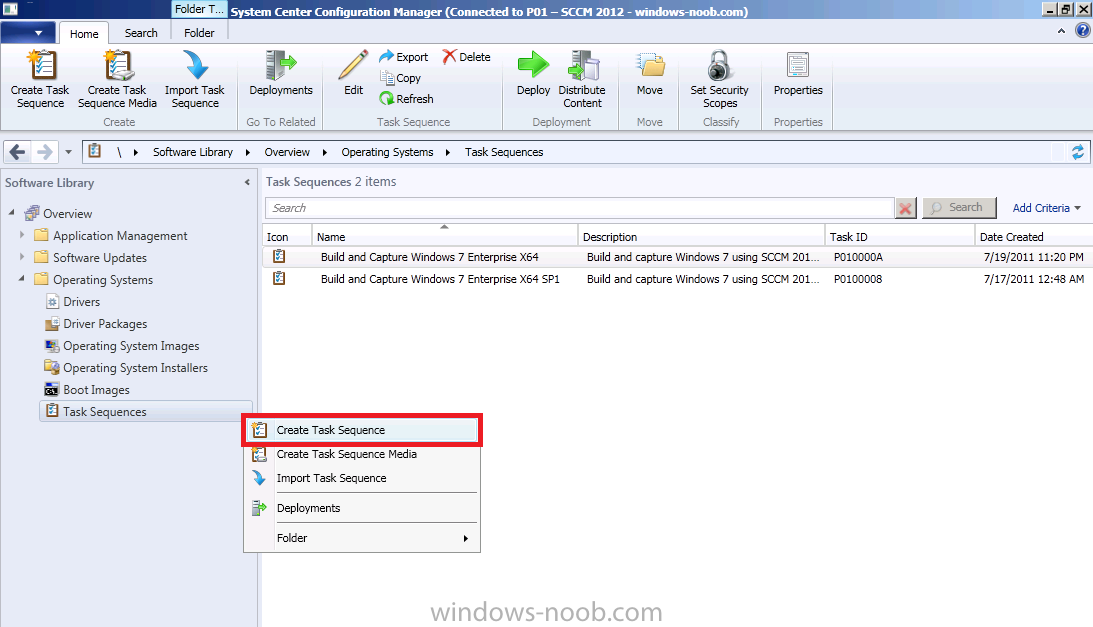The height and width of the screenshot is (627, 1093).
Task: Collapse the Overview tree node
Action: pos(12,212)
